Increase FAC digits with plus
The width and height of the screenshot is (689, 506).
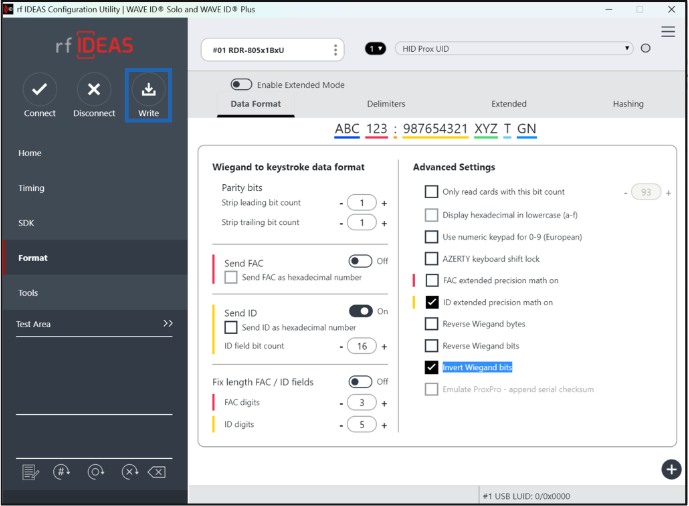point(384,404)
